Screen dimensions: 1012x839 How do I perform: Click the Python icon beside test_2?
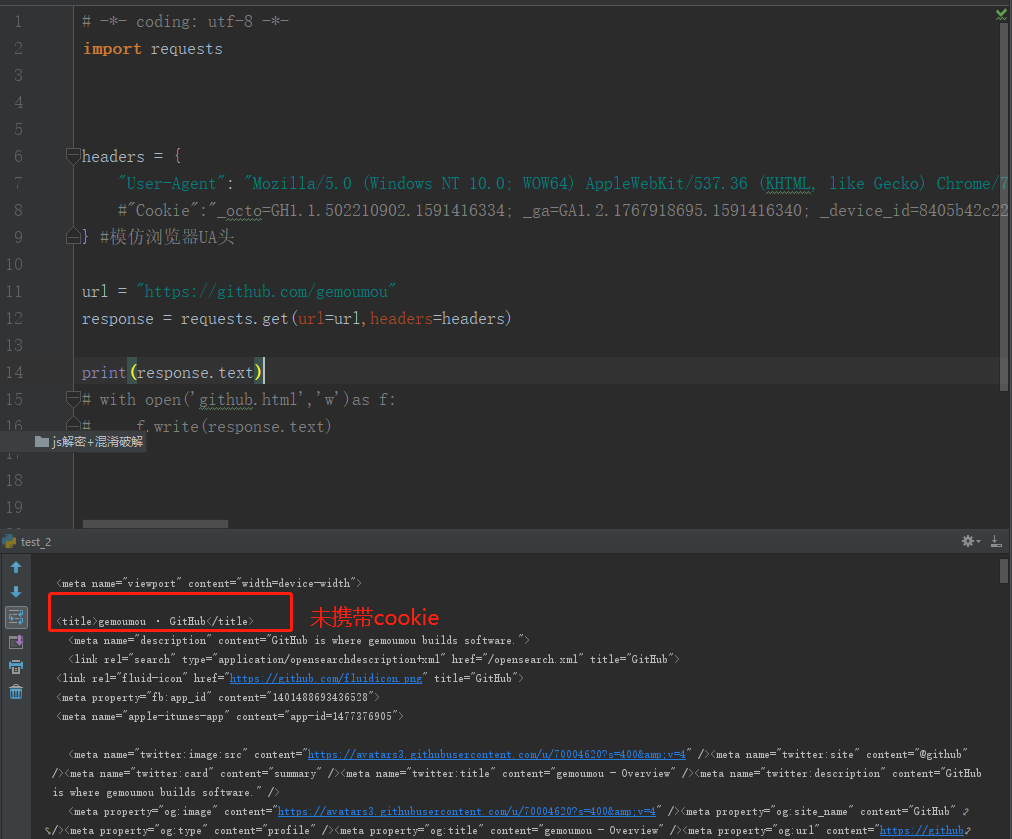click(9, 541)
